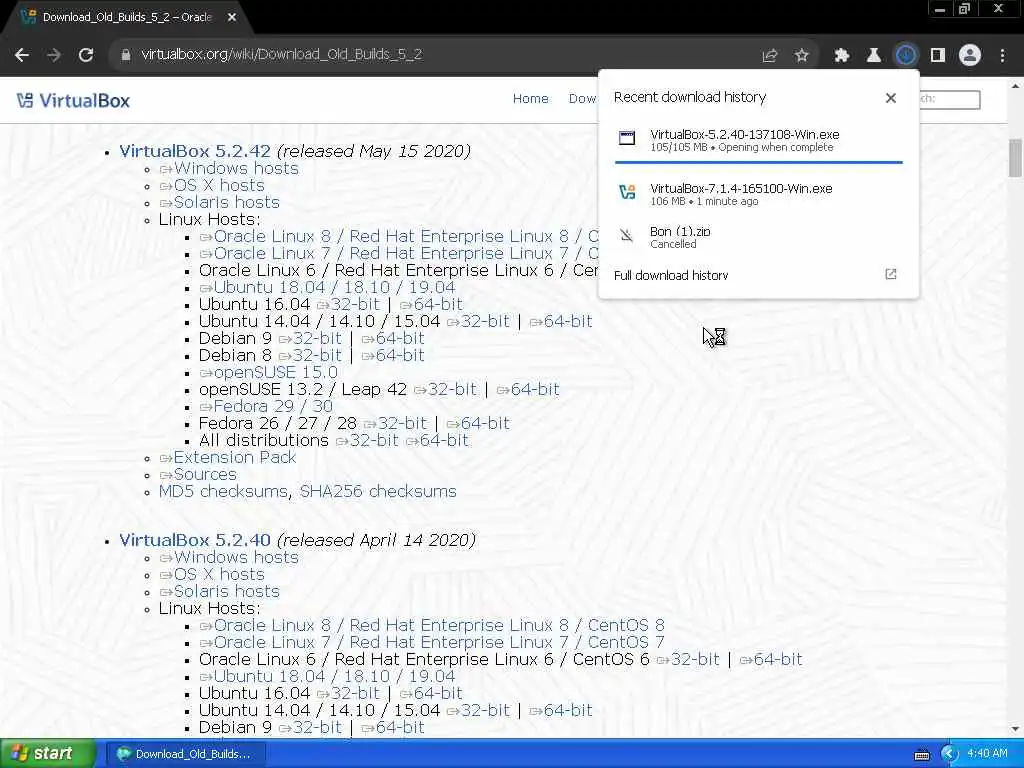The height and width of the screenshot is (768, 1024).
Task: Click the scrollbar up arrow
Action: point(1015,86)
